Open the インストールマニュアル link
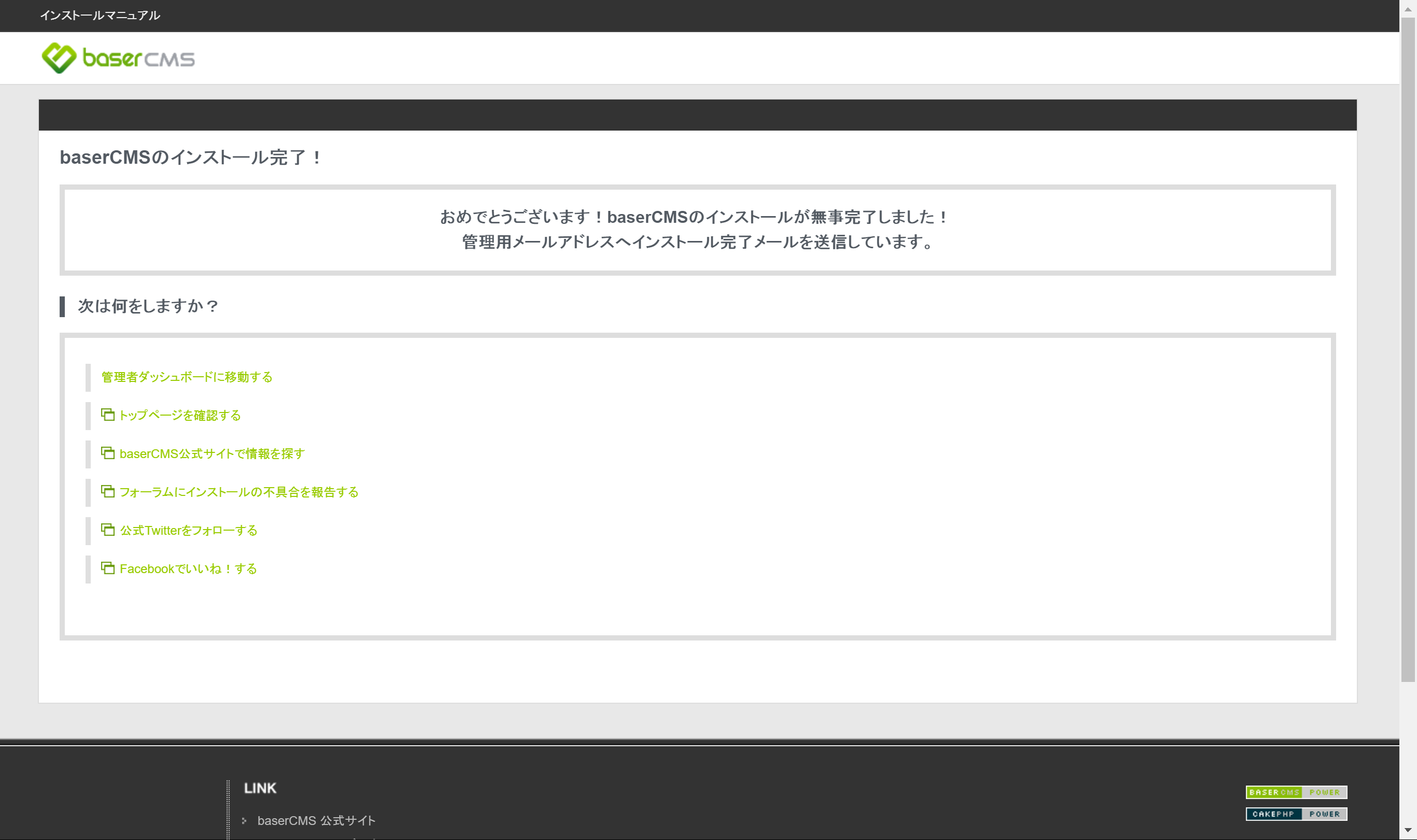 point(100,15)
